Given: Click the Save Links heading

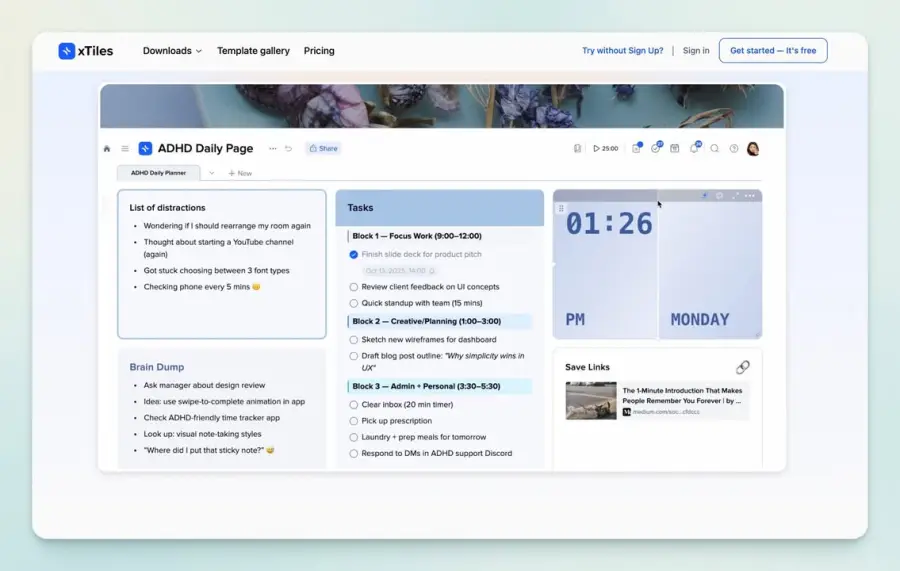Looking at the screenshot, I should click(x=587, y=367).
